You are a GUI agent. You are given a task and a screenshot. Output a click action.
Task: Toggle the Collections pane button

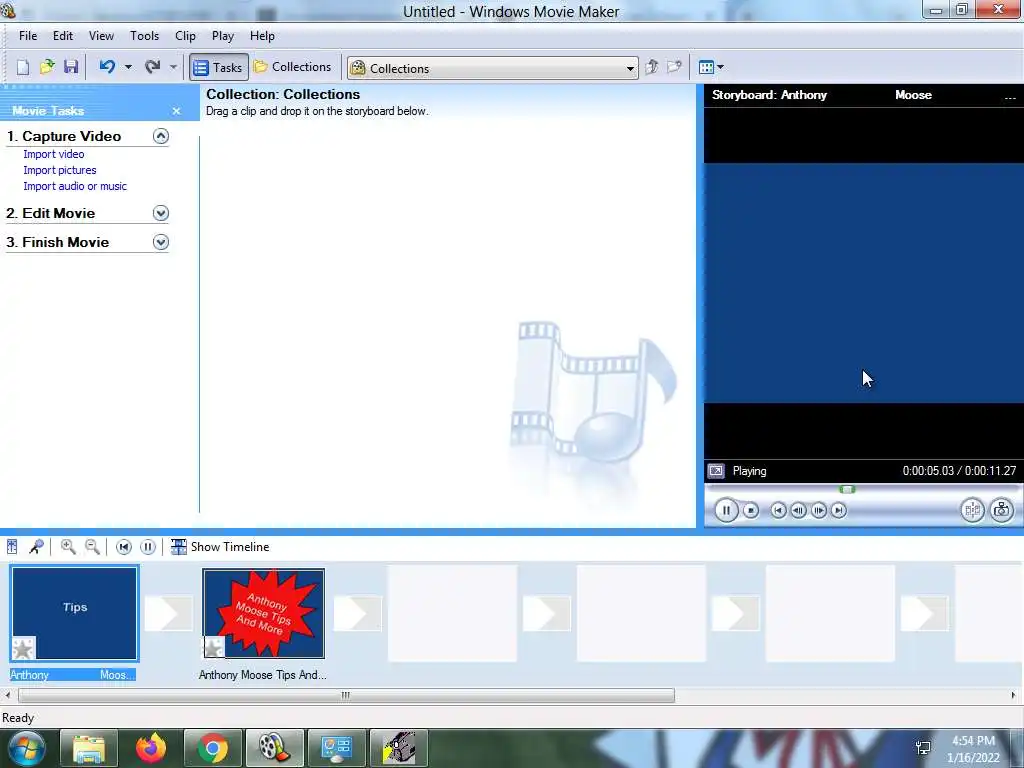tap(292, 67)
